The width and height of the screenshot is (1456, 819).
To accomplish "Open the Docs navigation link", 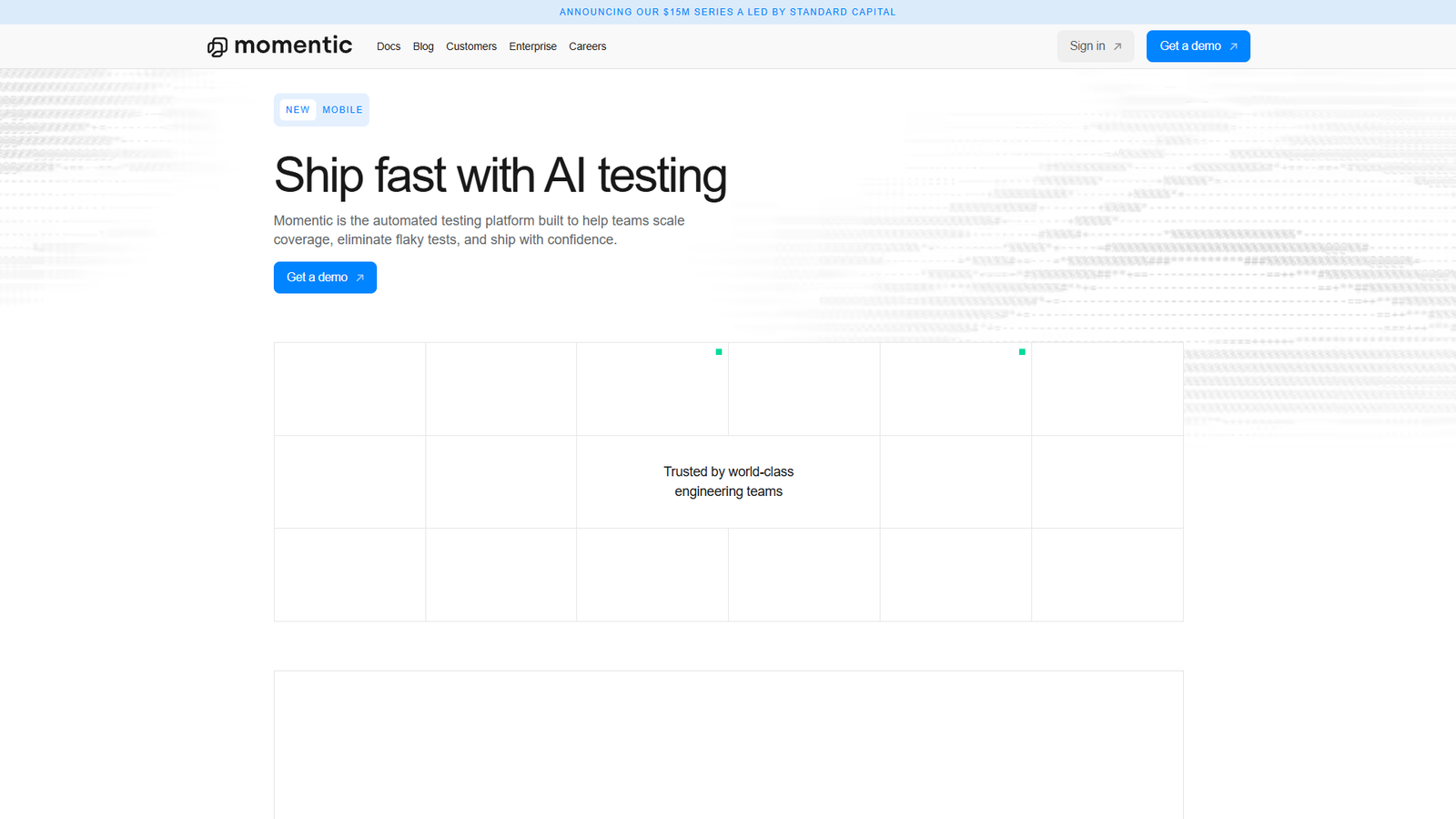I will click(x=389, y=46).
